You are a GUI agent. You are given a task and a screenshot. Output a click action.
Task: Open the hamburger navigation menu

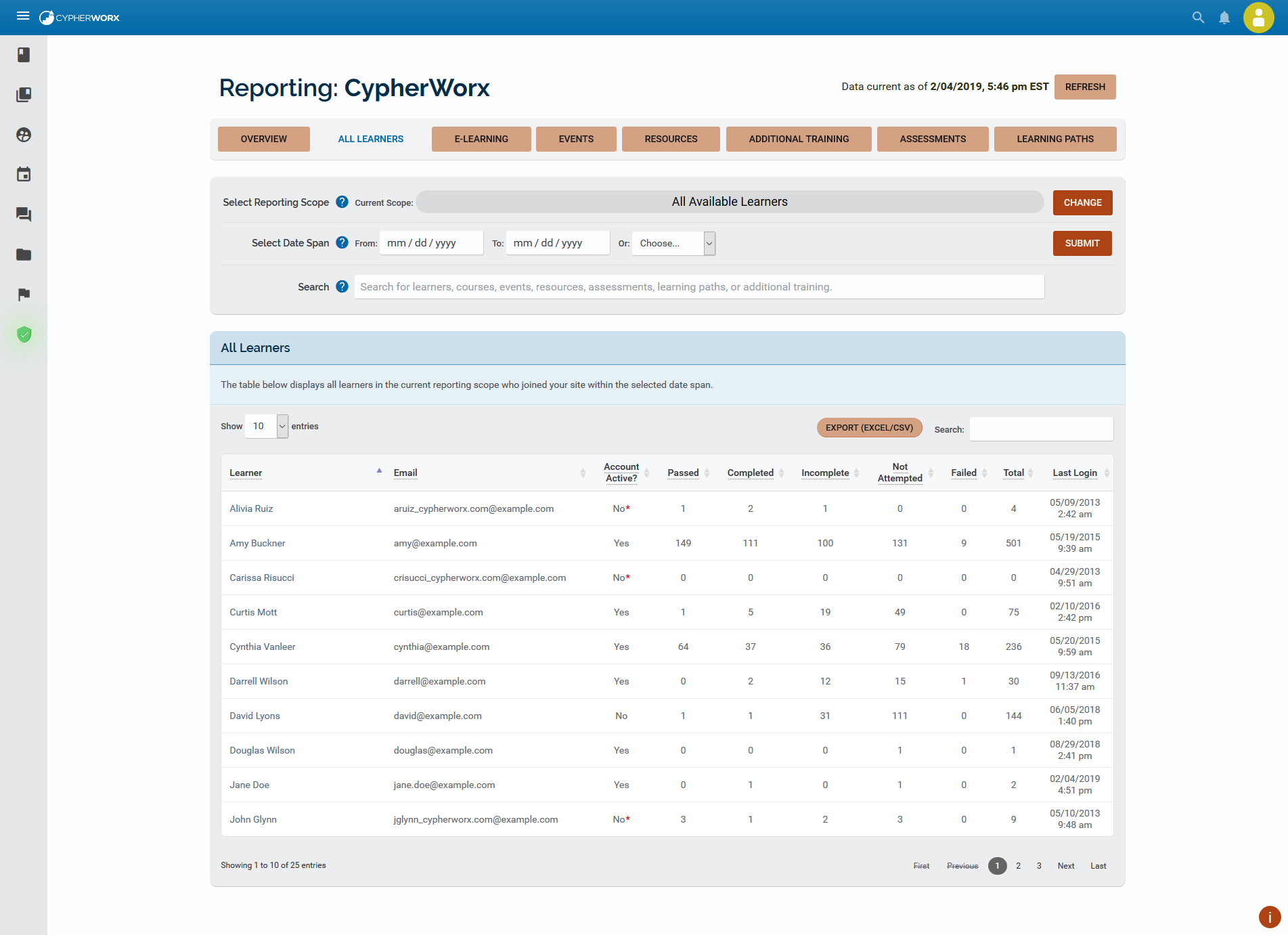pos(23,16)
